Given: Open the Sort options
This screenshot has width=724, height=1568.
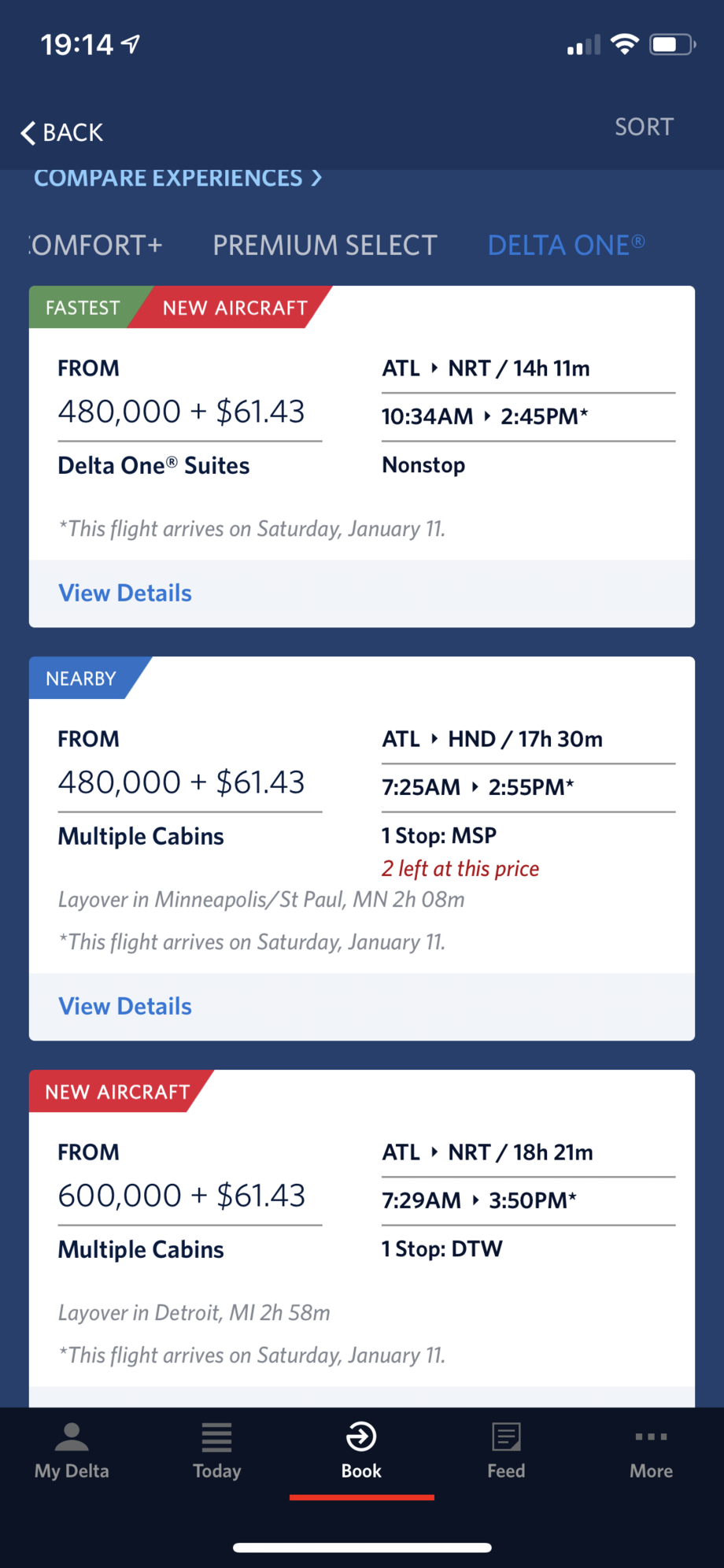Looking at the screenshot, I should (x=644, y=127).
